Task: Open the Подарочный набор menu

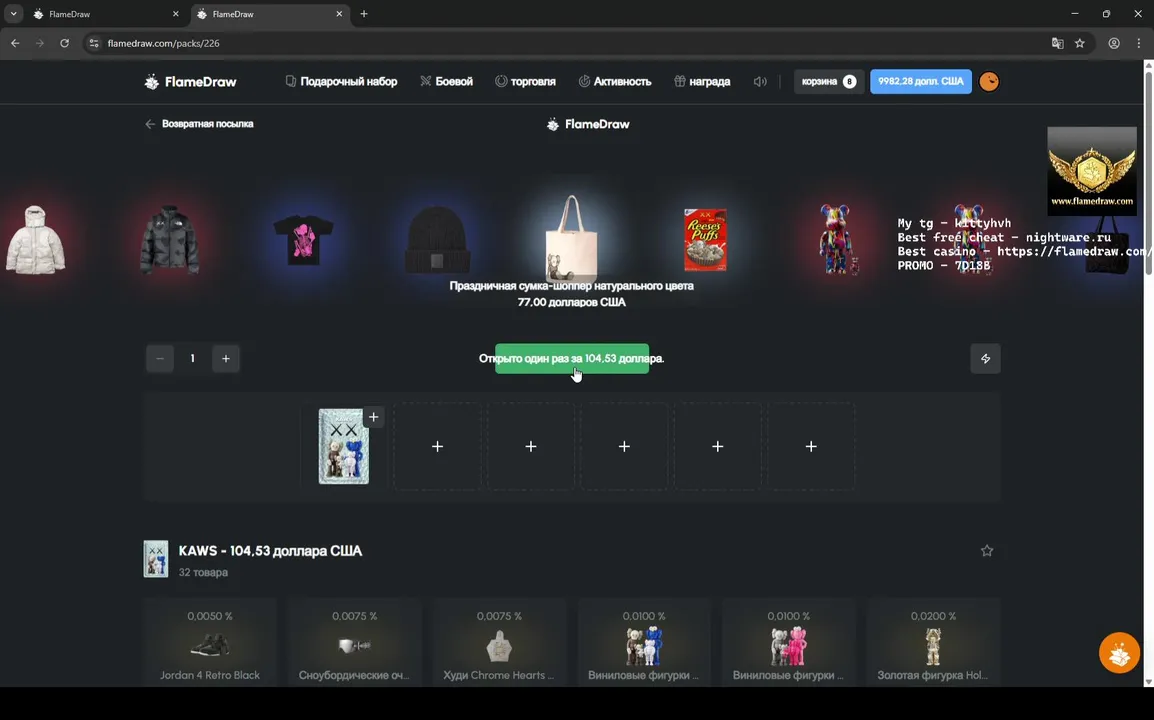Action: (341, 82)
